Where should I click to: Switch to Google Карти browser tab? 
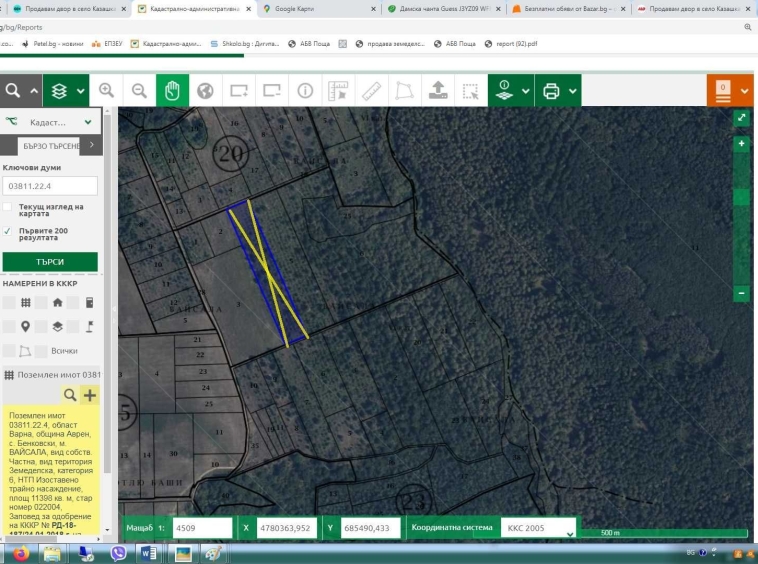(319, 9)
